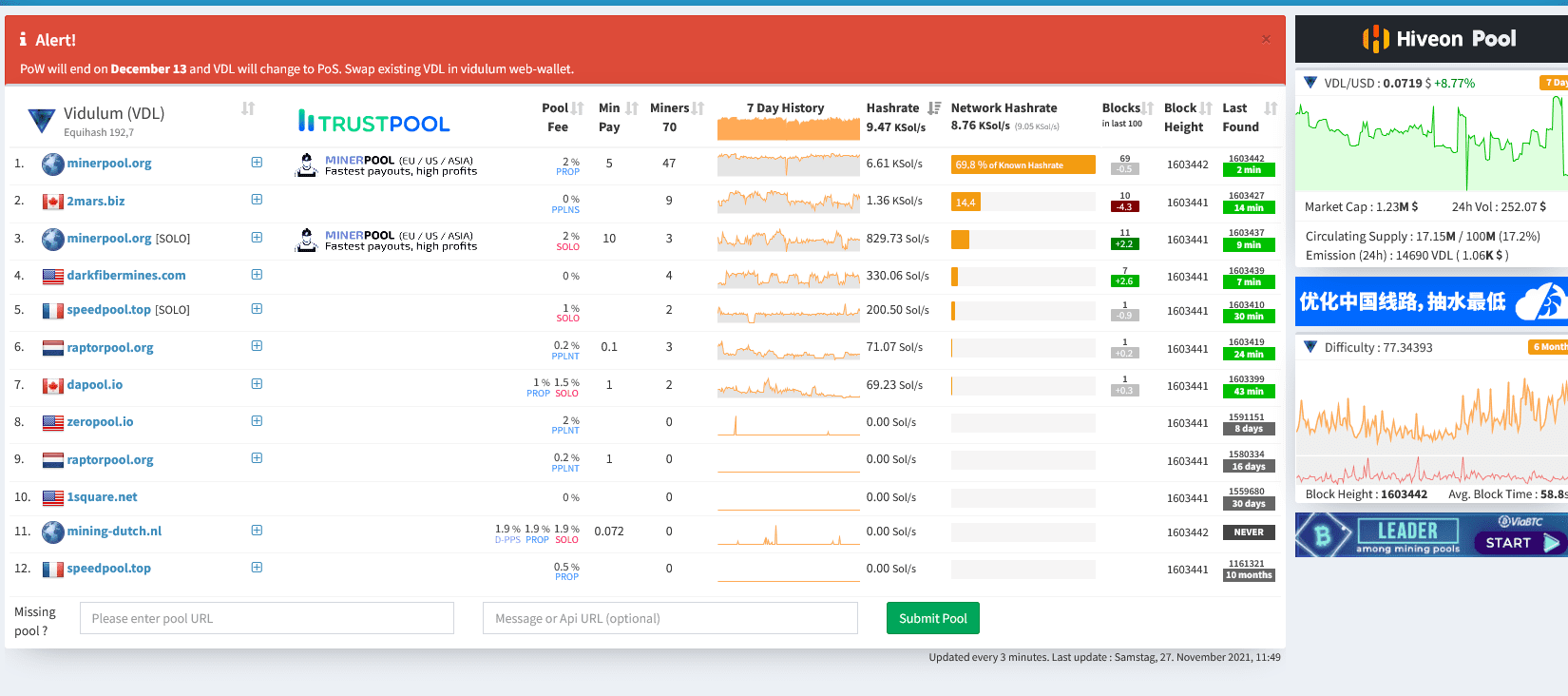Click Canada flag beside dapool.io
Image resolution: width=1568 pixels, height=696 pixels.
[53, 385]
